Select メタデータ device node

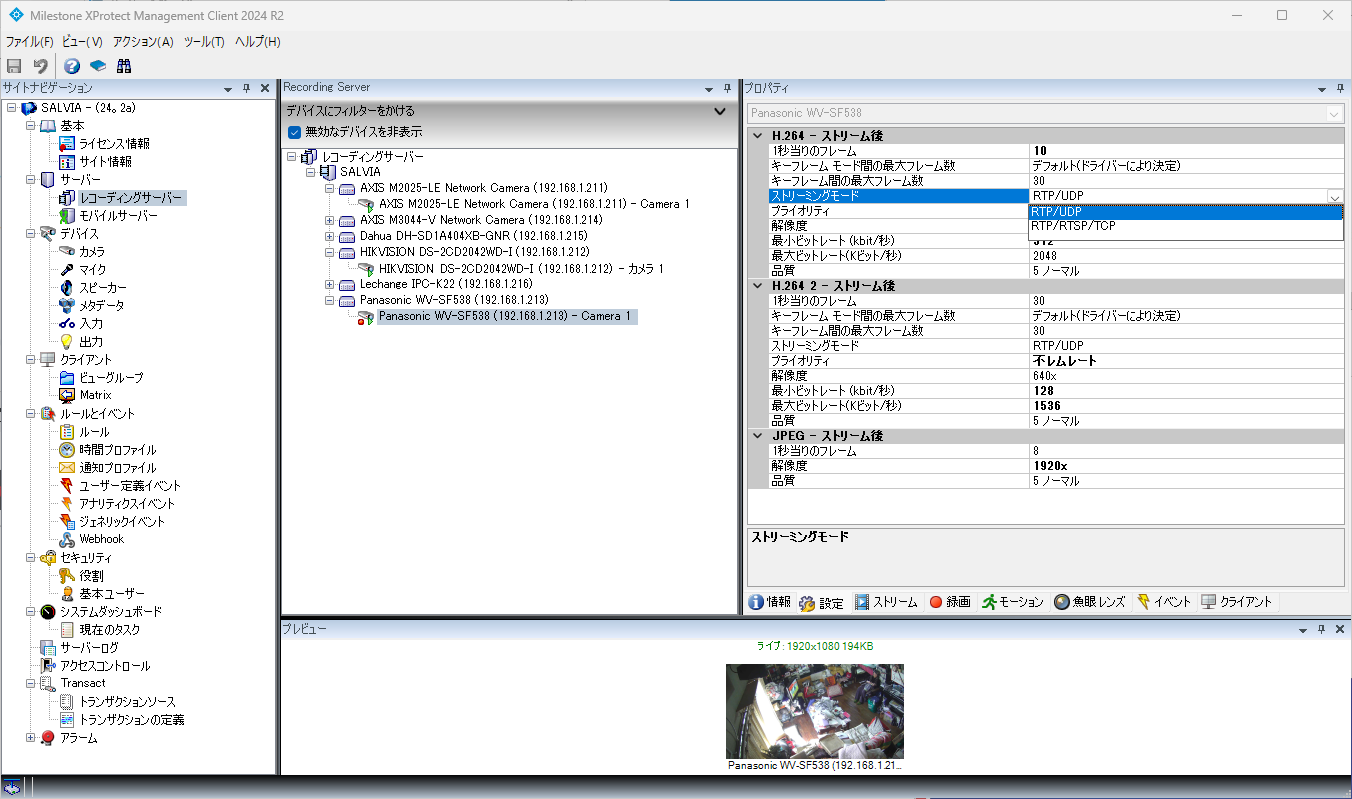point(102,306)
